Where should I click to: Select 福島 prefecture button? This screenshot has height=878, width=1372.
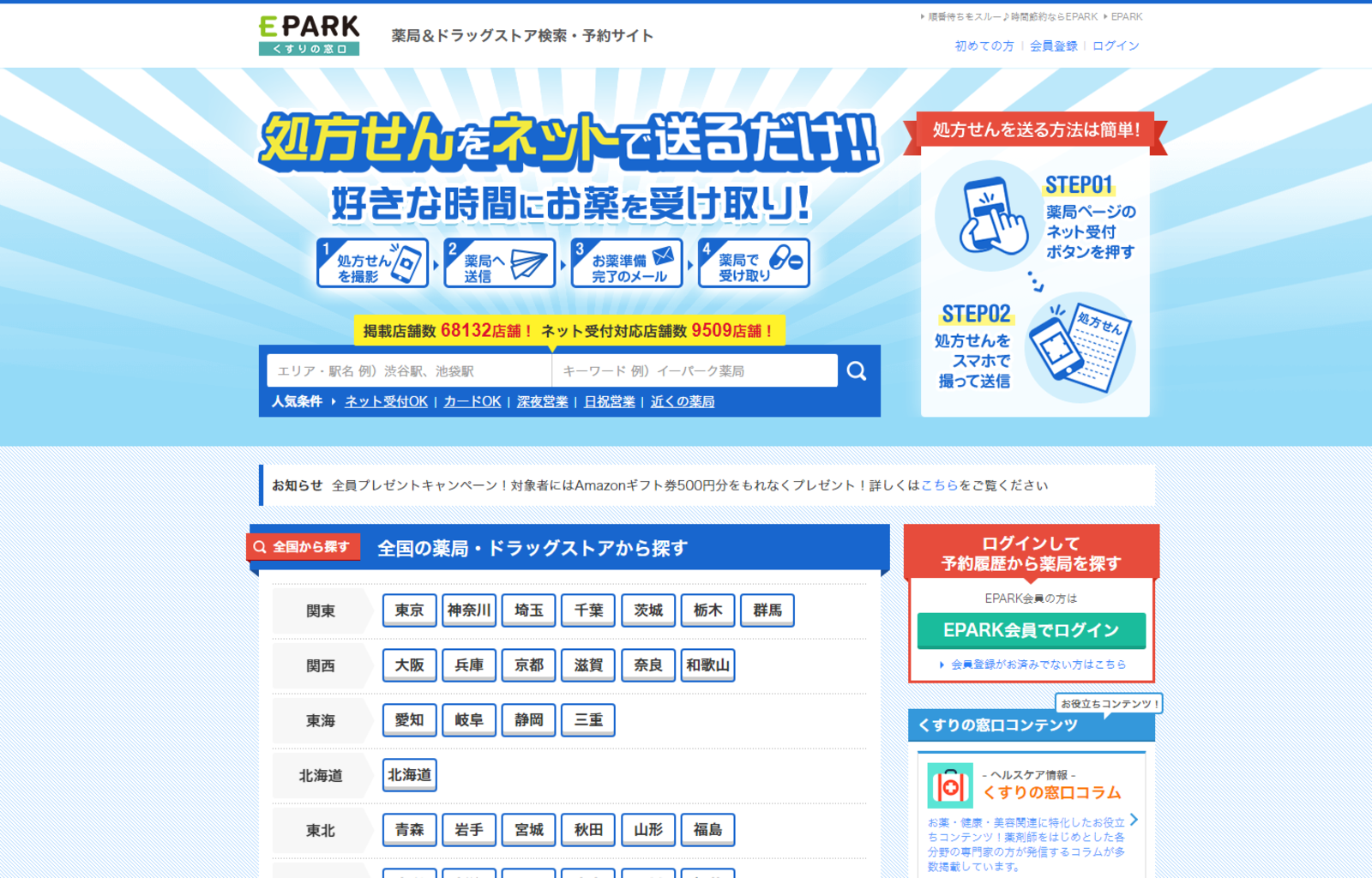click(707, 830)
